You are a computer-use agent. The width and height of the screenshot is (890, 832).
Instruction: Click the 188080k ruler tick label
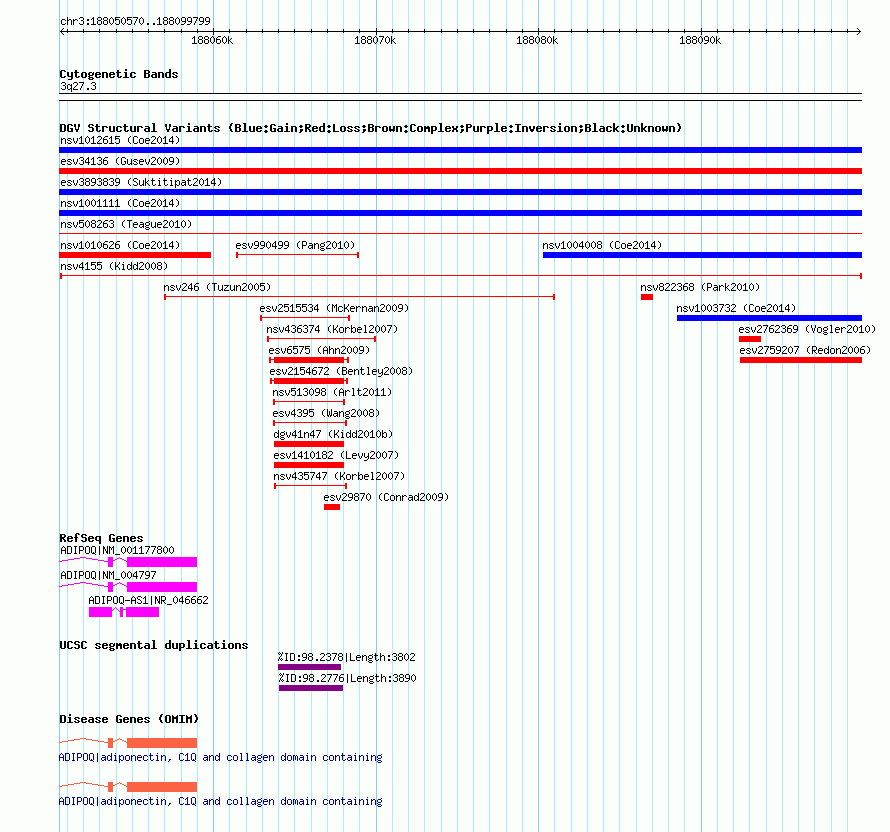tap(537, 40)
